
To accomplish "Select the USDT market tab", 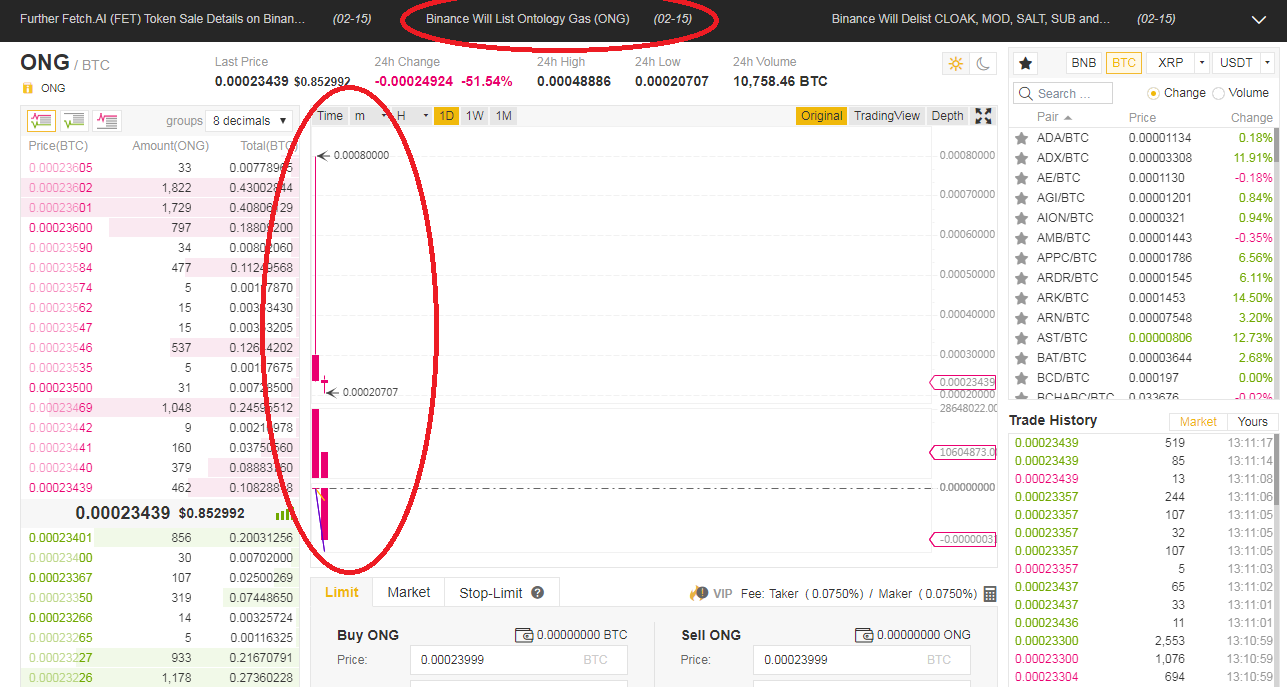I will 1236,63.
